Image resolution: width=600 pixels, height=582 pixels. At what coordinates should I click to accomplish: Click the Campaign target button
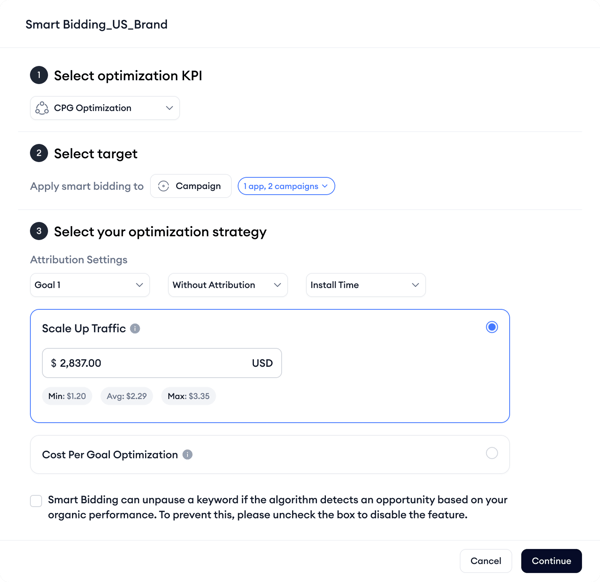[191, 186]
